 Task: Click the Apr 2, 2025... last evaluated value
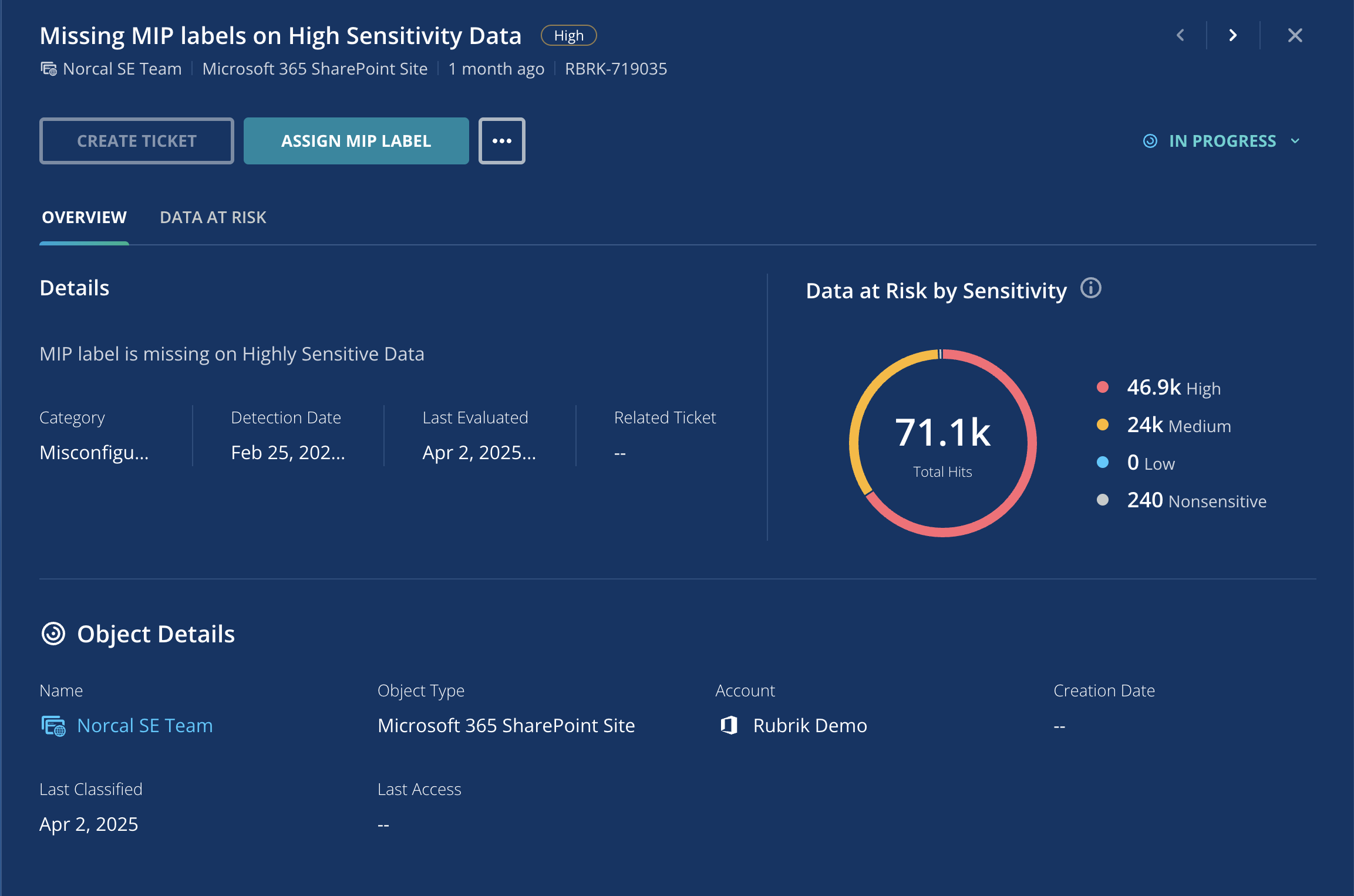[479, 453]
